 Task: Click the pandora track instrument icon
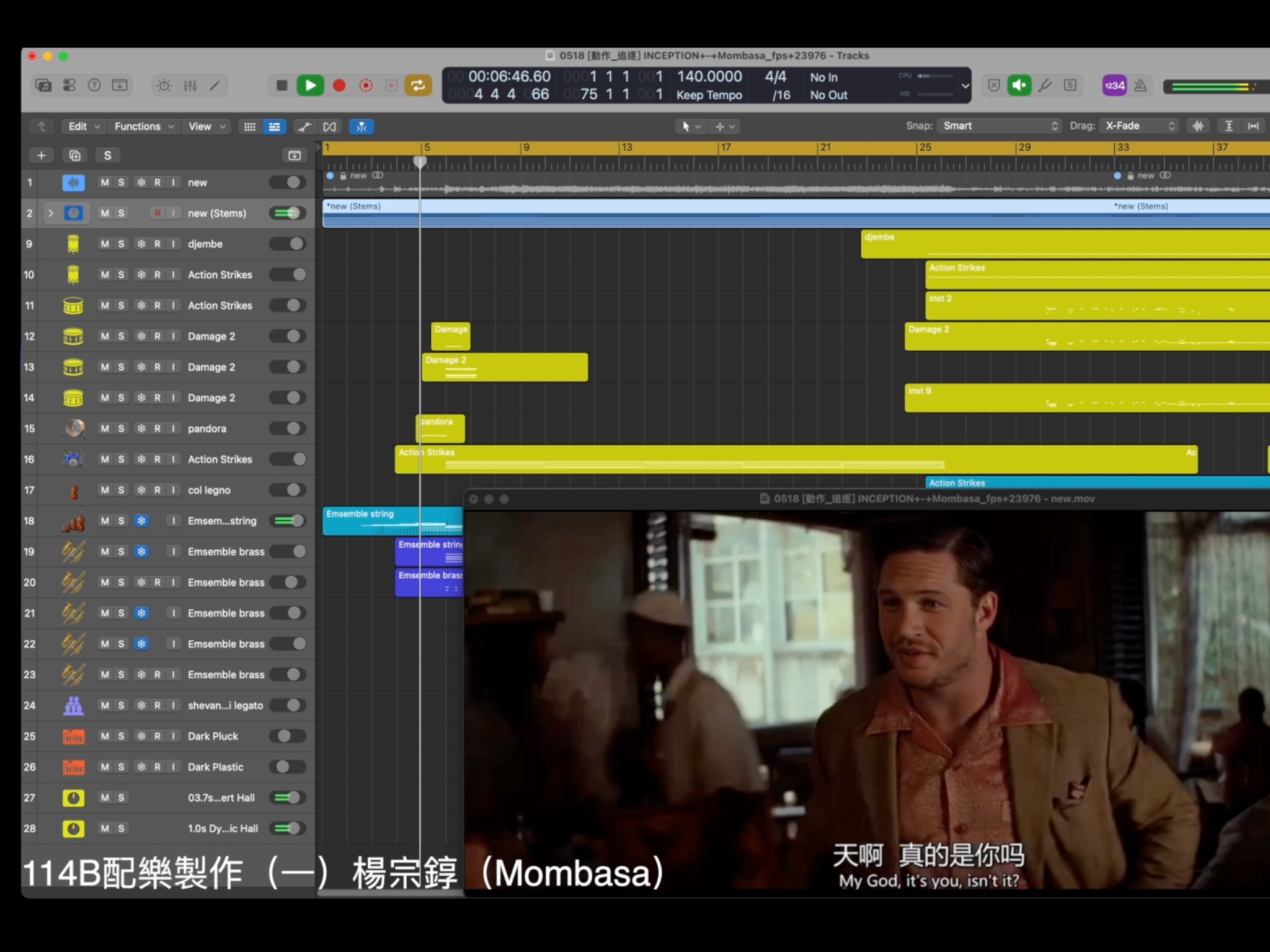click(73, 429)
